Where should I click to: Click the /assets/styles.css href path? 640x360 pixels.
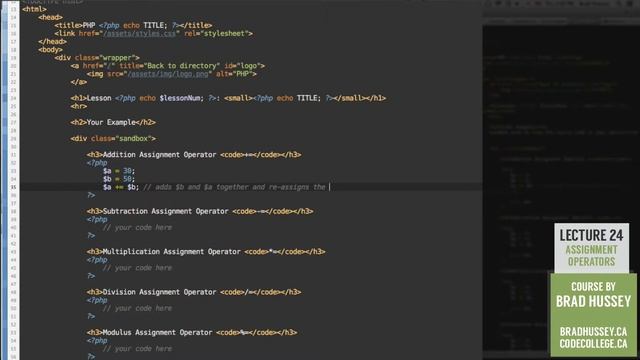click(x=139, y=33)
